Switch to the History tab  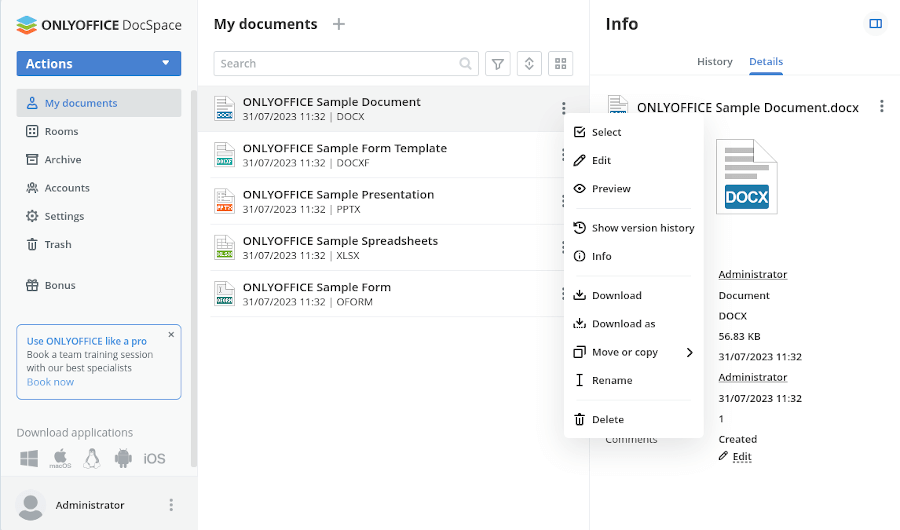click(714, 62)
